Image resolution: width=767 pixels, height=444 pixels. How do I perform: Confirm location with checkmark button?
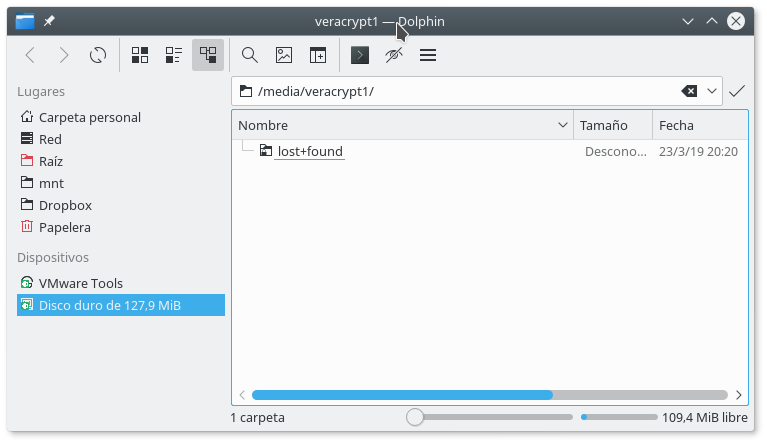click(x=737, y=91)
